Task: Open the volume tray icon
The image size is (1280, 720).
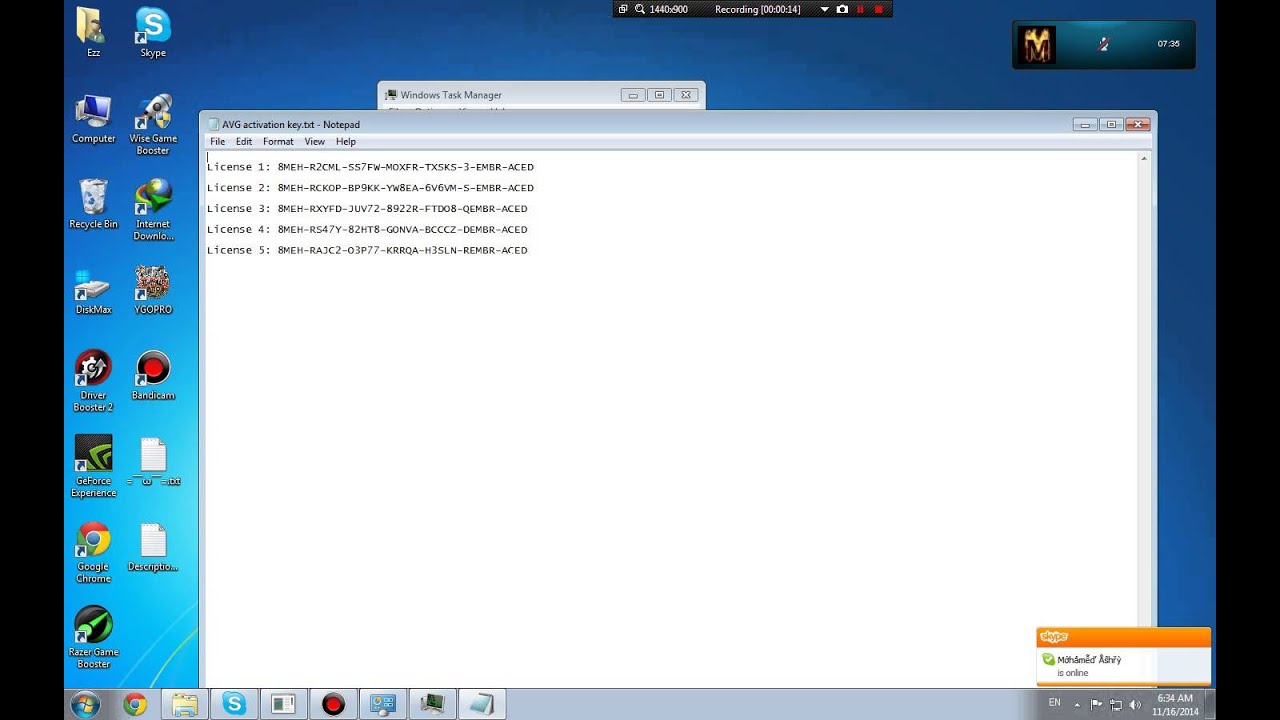Action: click(1135, 704)
